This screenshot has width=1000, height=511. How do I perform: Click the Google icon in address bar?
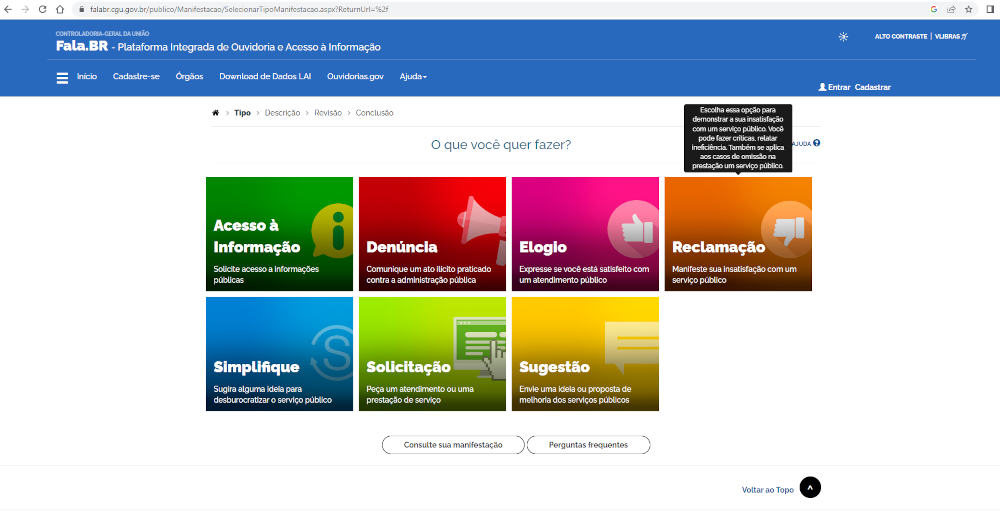pyautogui.click(x=934, y=9)
